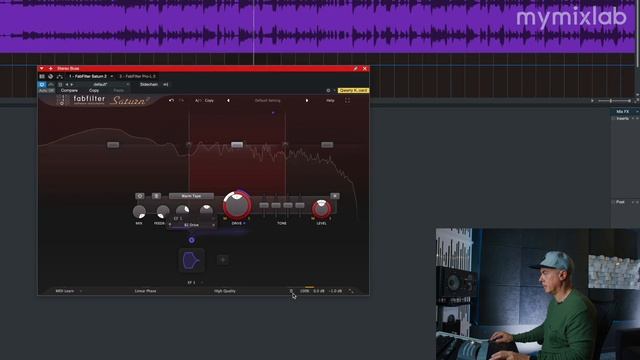Click the icon beside band power button
Screen dimensions: 640x360
point(156,196)
